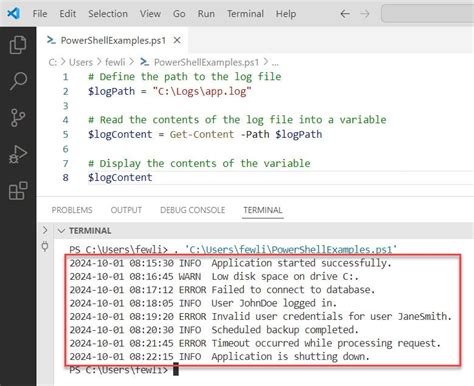Image resolution: width=474 pixels, height=386 pixels.
Task: Click the 'Timeout occurred while processing request.' line
Action: (255, 343)
